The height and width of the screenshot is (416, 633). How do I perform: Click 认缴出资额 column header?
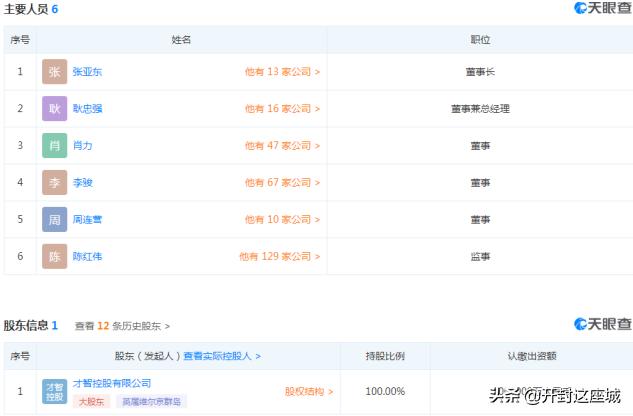pyautogui.click(x=532, y=356)
